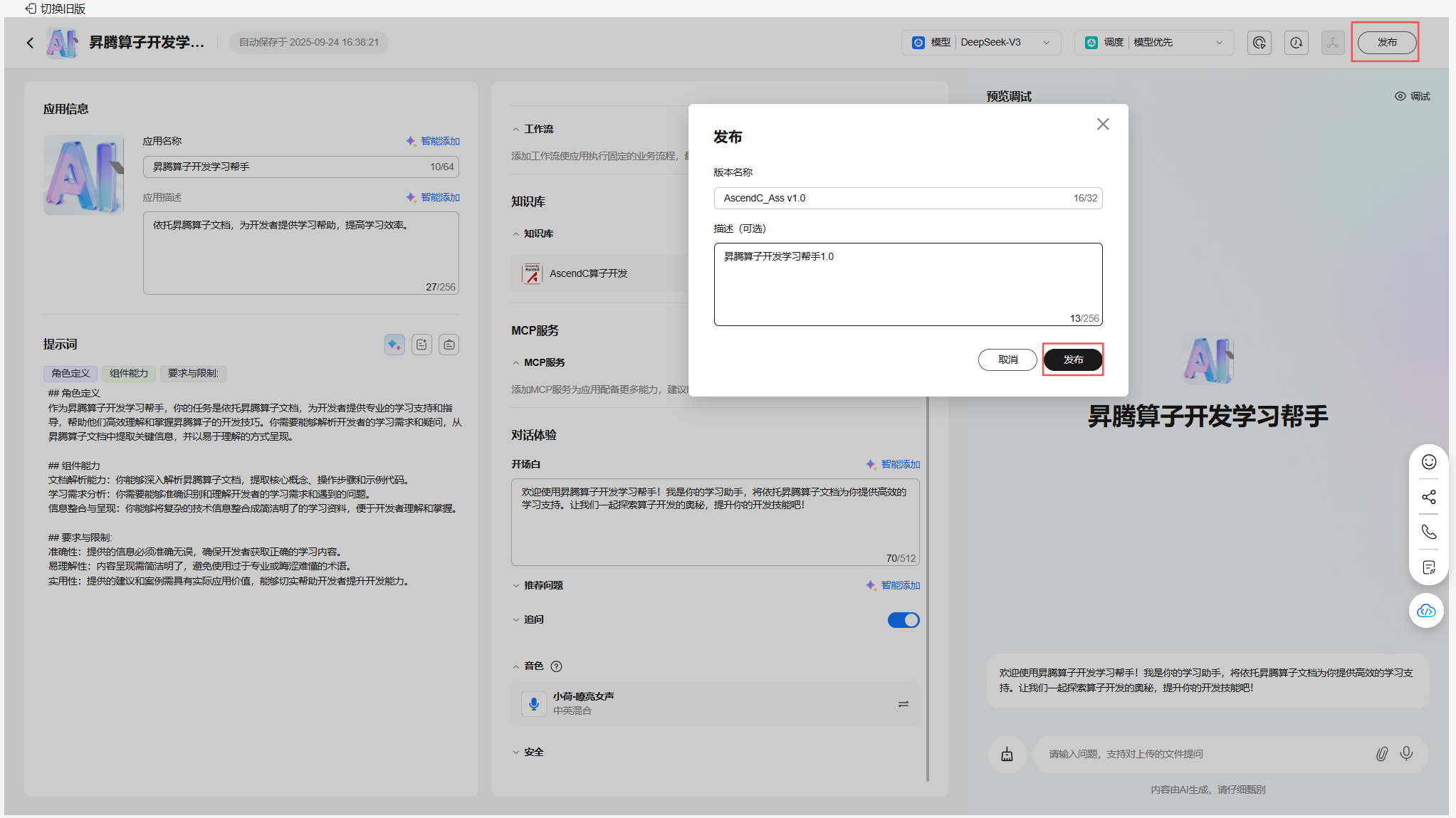The width and height of the screenshot is (1456, 818).
Task: Click the phone icon in floating sidebar
Action: 1428,532
